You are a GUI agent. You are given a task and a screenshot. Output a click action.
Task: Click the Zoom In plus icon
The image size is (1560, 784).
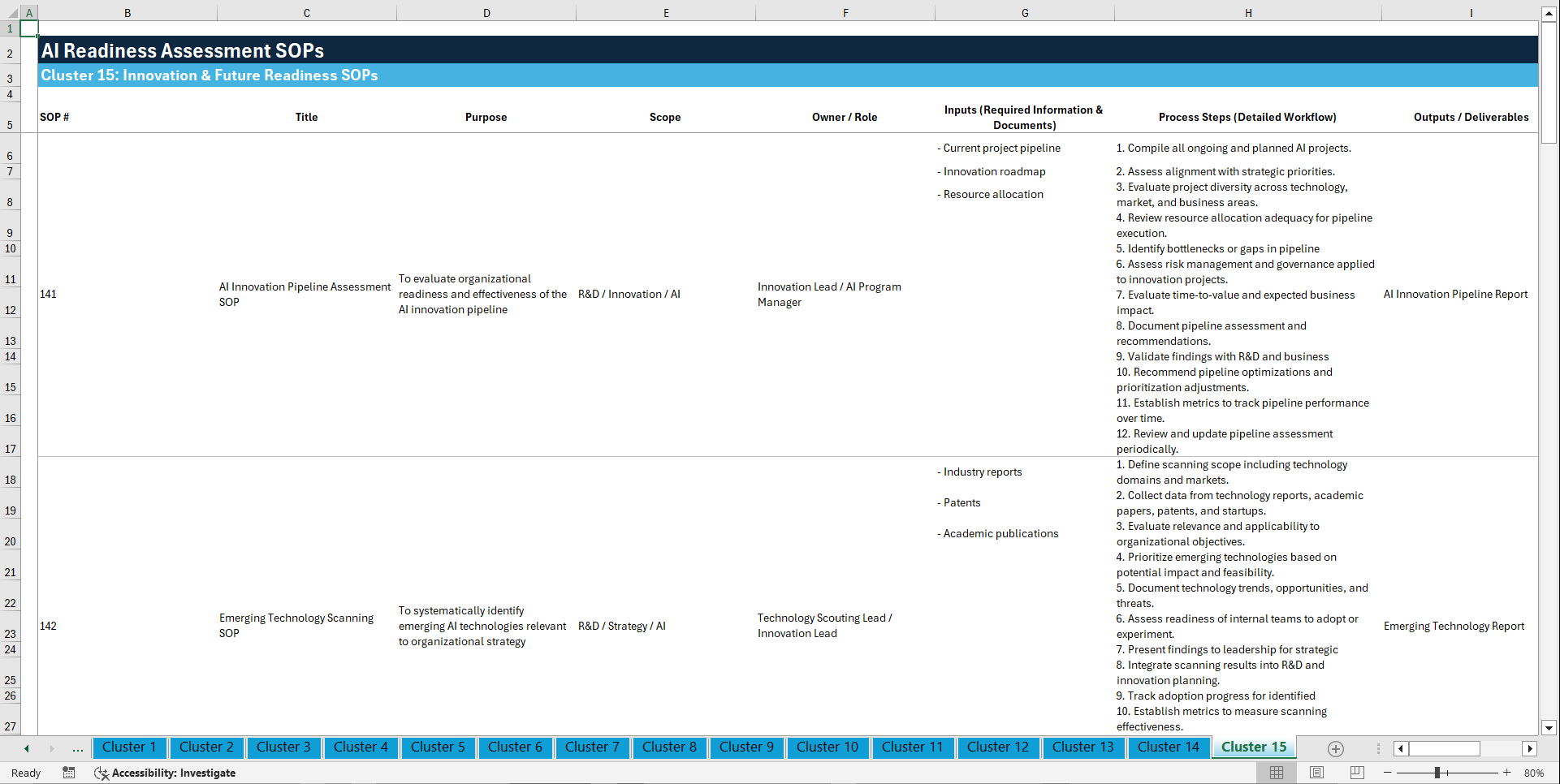point(1508,773)
